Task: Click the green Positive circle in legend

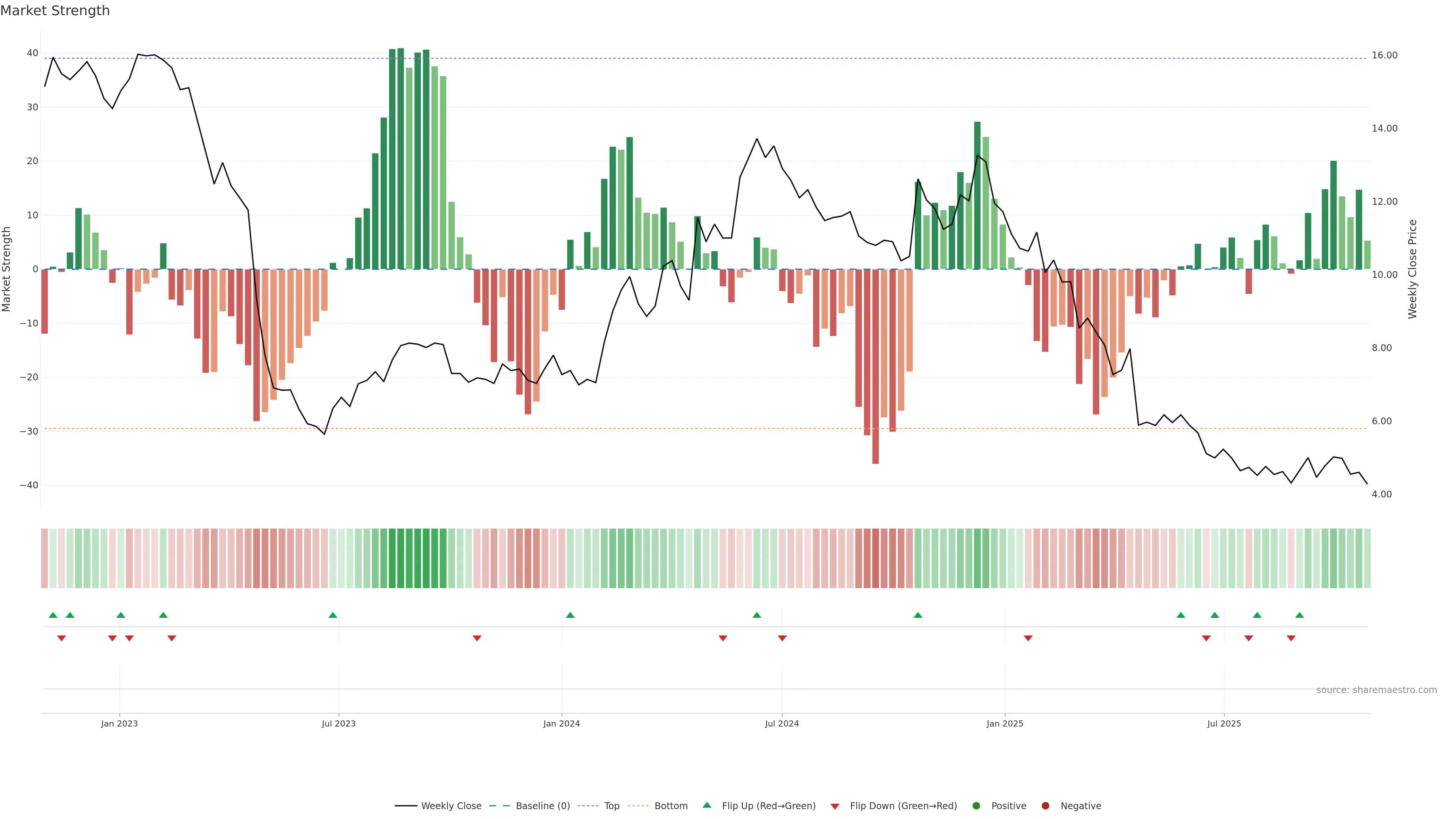Action: point(976,806)
